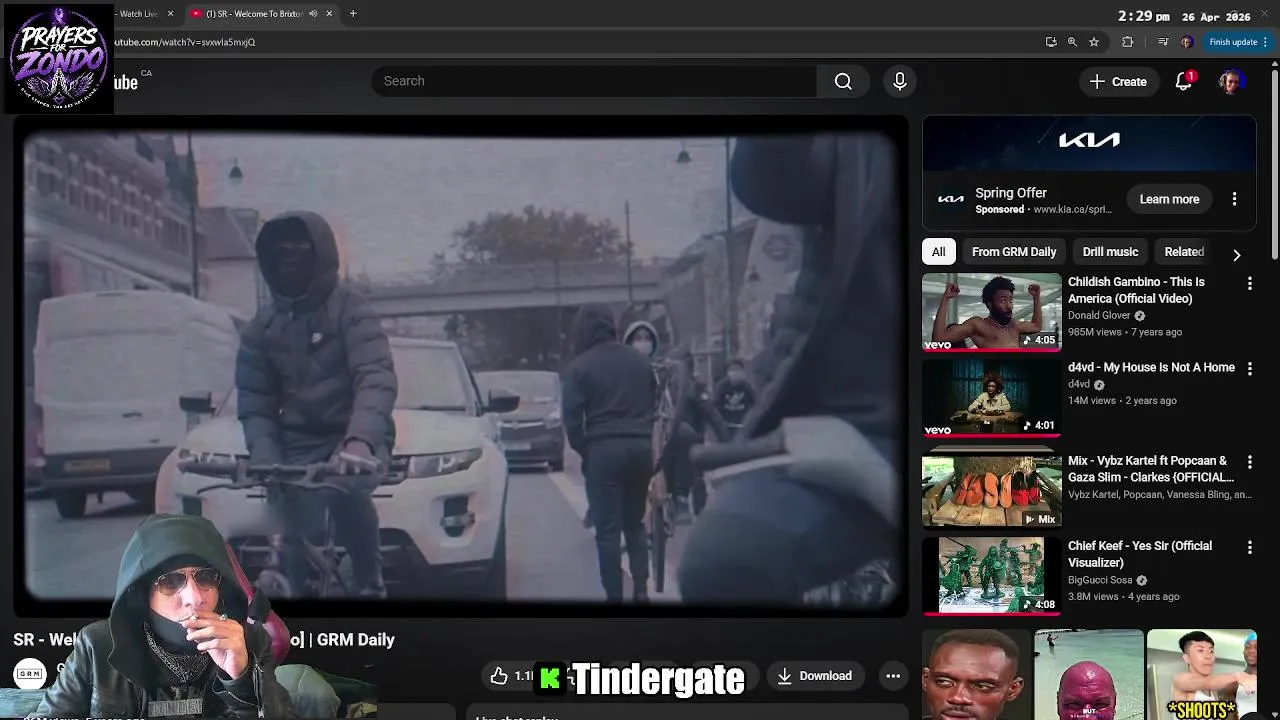The width and height of the screenshot is (1280, 720).
Task: Click the Create button
Action: [1118, 82]
